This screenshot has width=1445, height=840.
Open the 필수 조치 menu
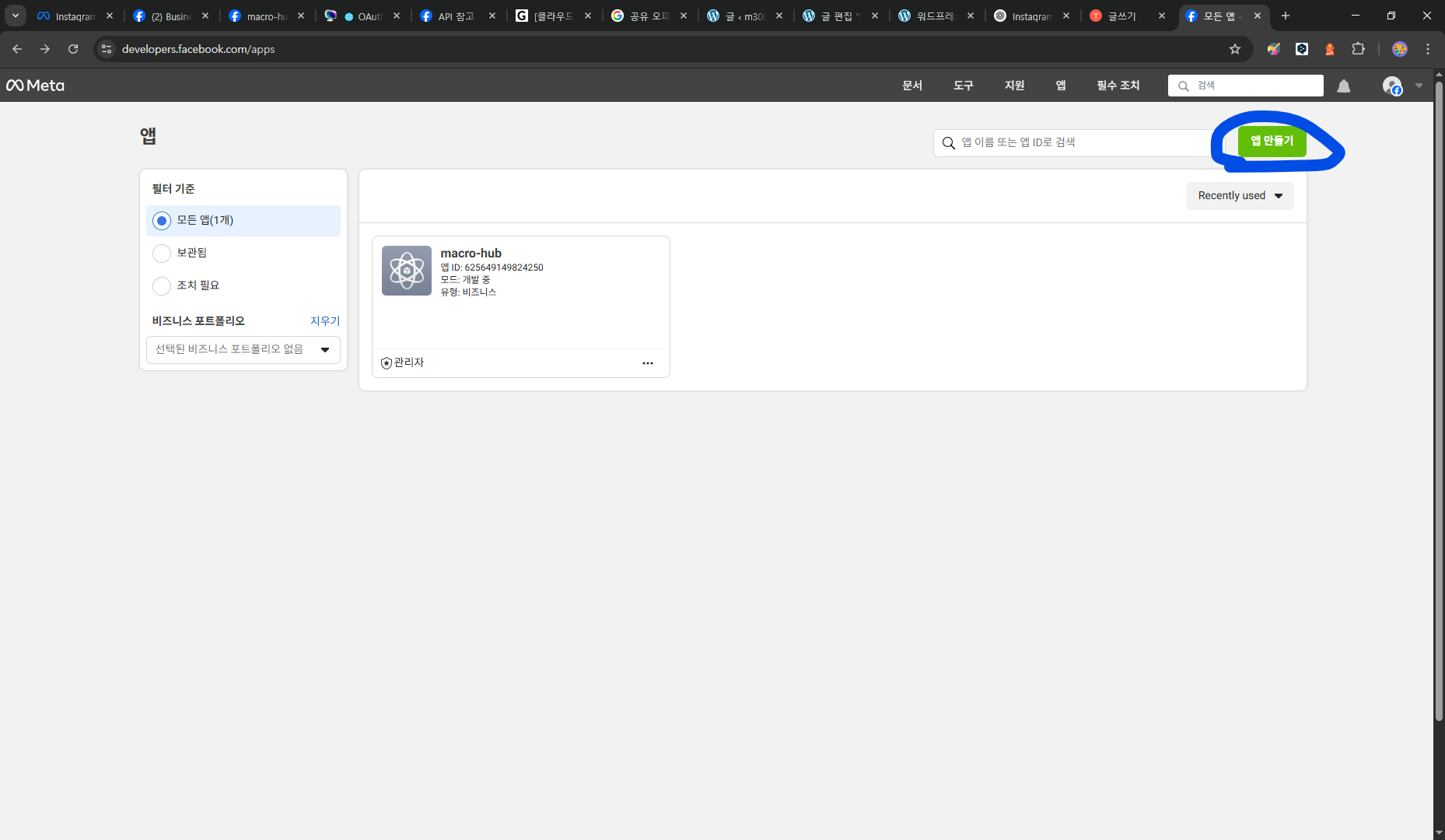pyautogui.click(x=1118, y=86)
